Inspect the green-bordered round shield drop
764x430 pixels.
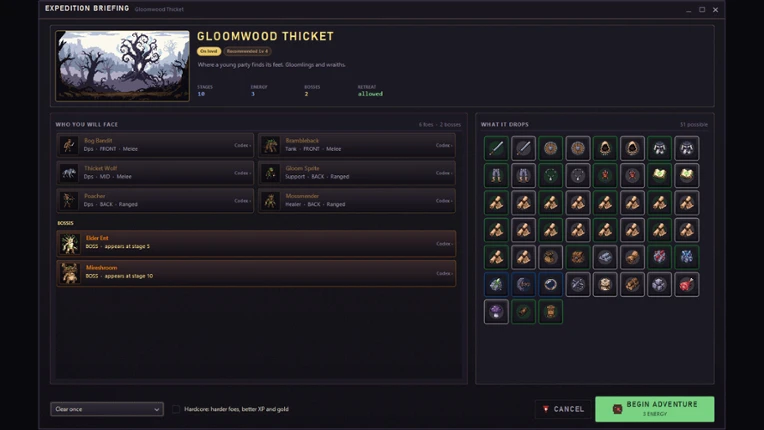551,148
